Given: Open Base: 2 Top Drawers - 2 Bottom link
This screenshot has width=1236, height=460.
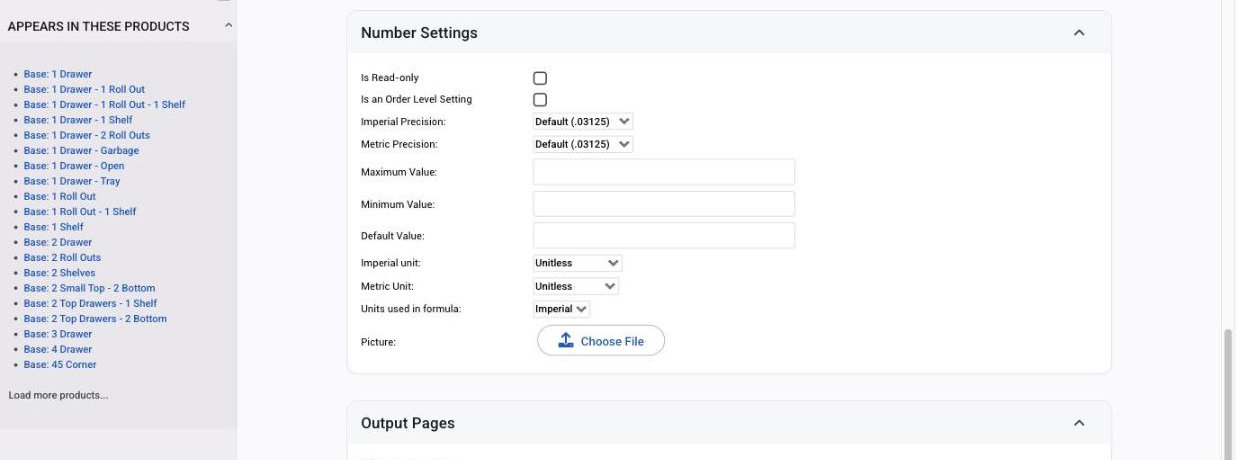Looking at the screenshot, I should tap(95, 318).
